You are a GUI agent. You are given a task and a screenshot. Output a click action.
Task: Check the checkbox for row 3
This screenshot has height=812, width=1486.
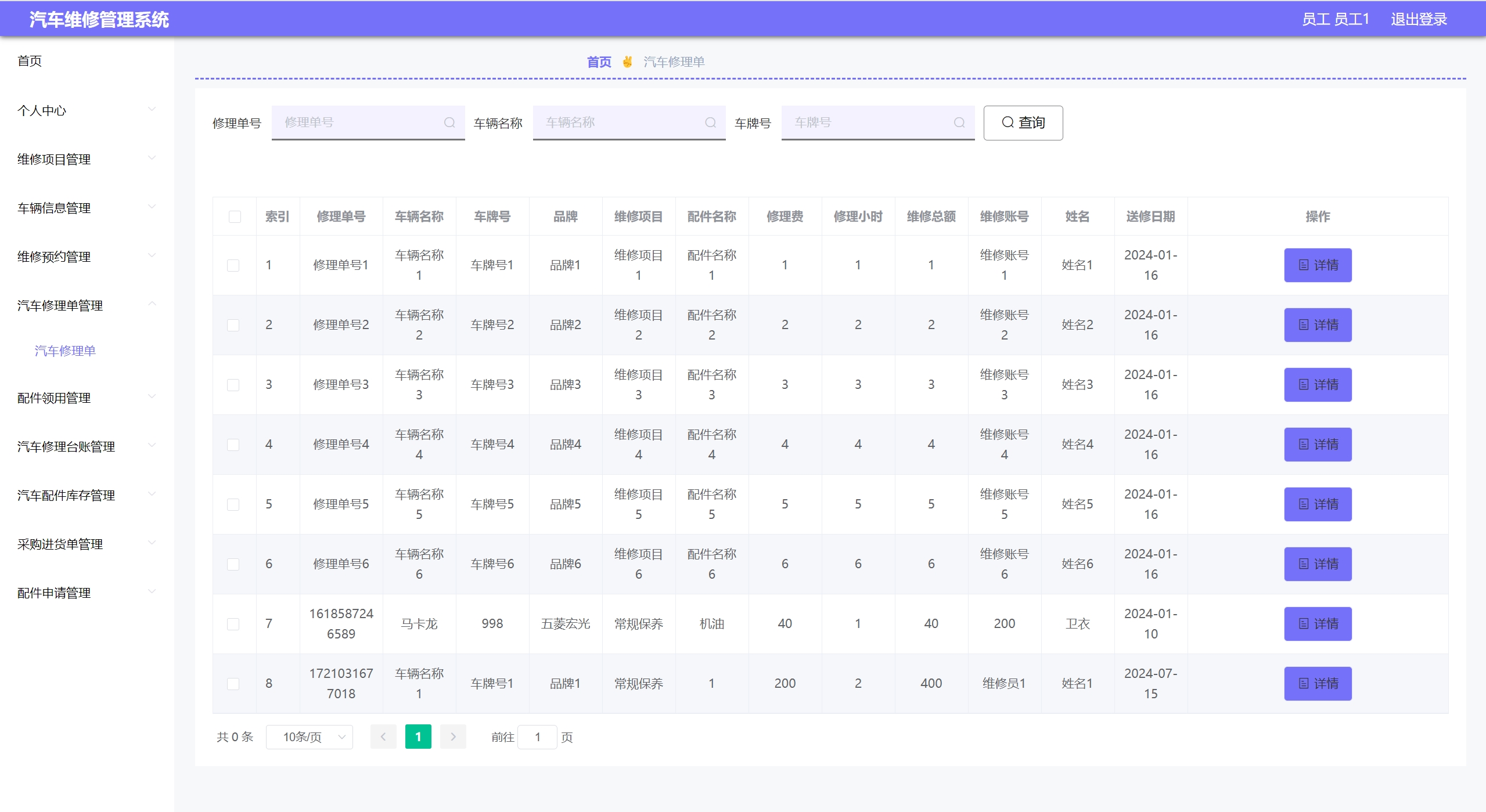tap(233, 385)
